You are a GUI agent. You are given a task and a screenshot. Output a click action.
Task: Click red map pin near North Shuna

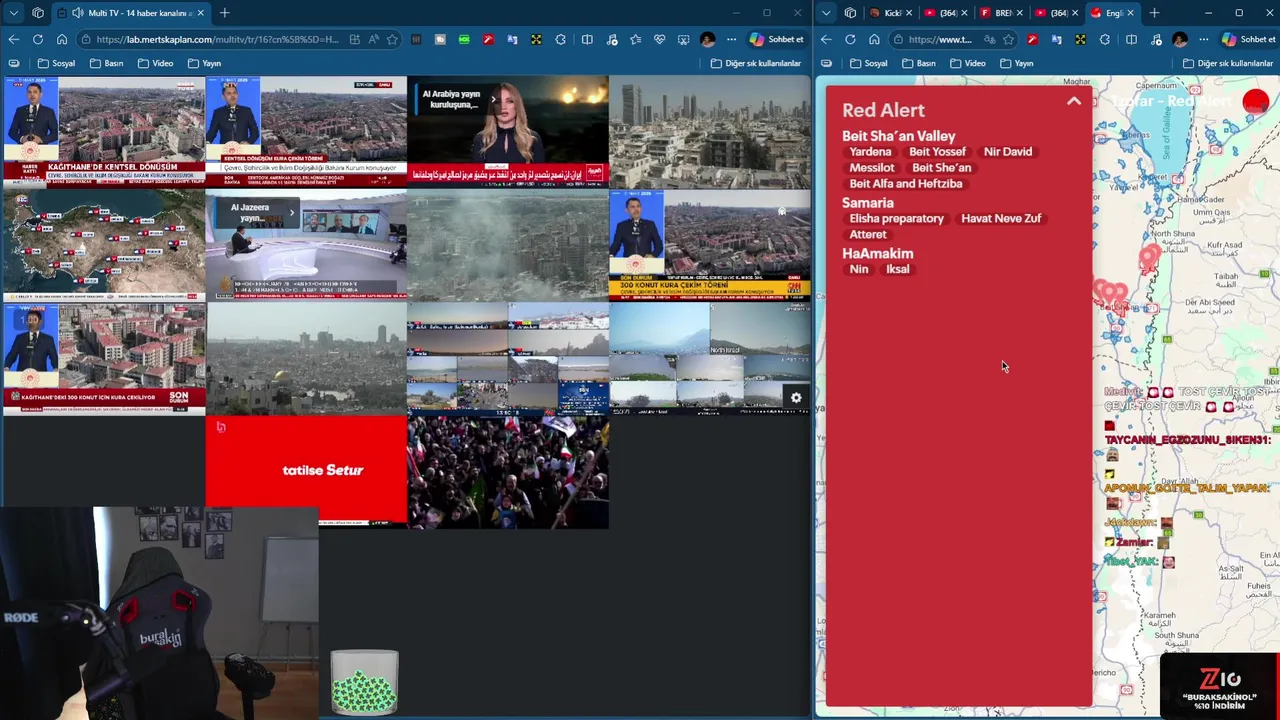tap(1148, 260)
